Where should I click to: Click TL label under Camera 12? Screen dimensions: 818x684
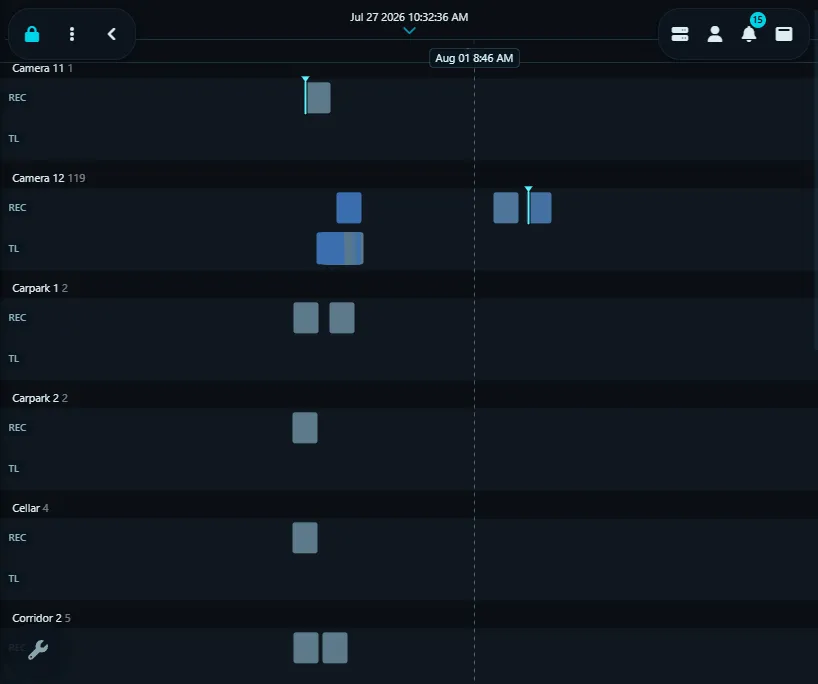(14, 249)
